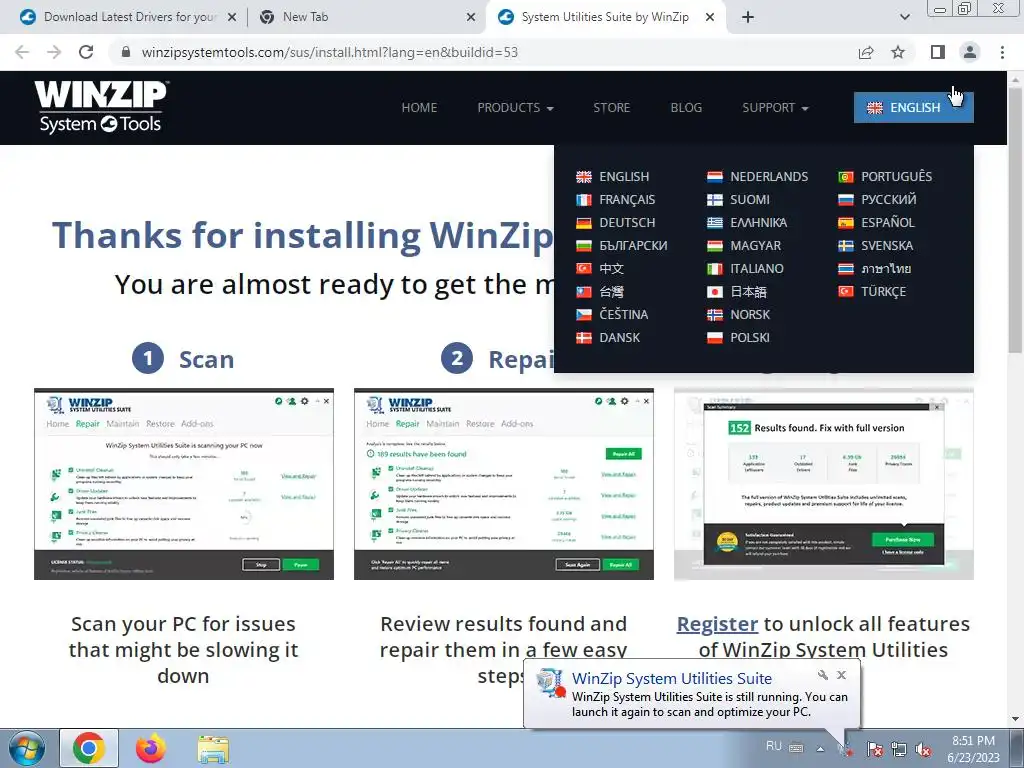Open notification balloon wrench options icon

[x=823, y=675]
